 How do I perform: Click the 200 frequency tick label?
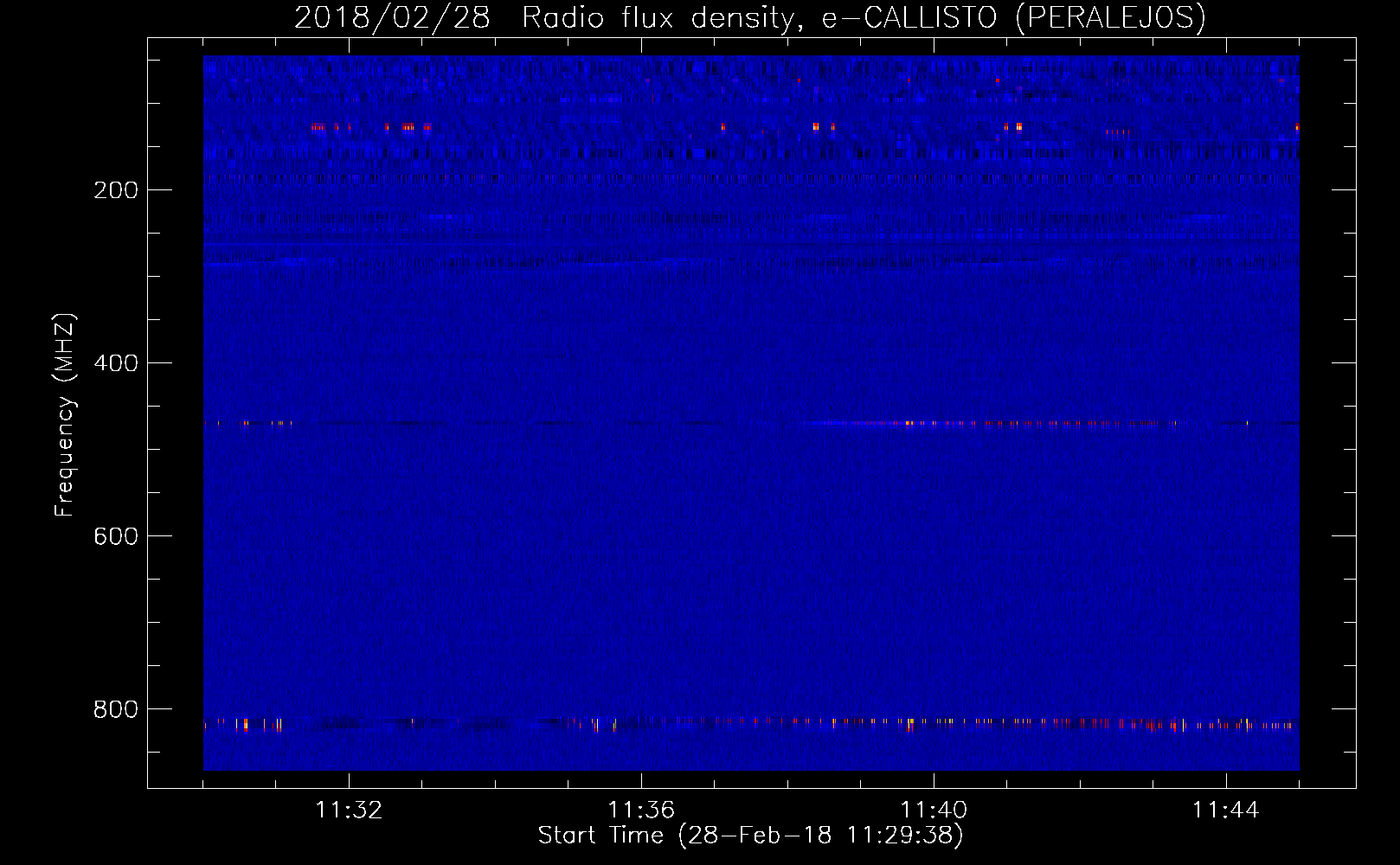click(116, 190)
